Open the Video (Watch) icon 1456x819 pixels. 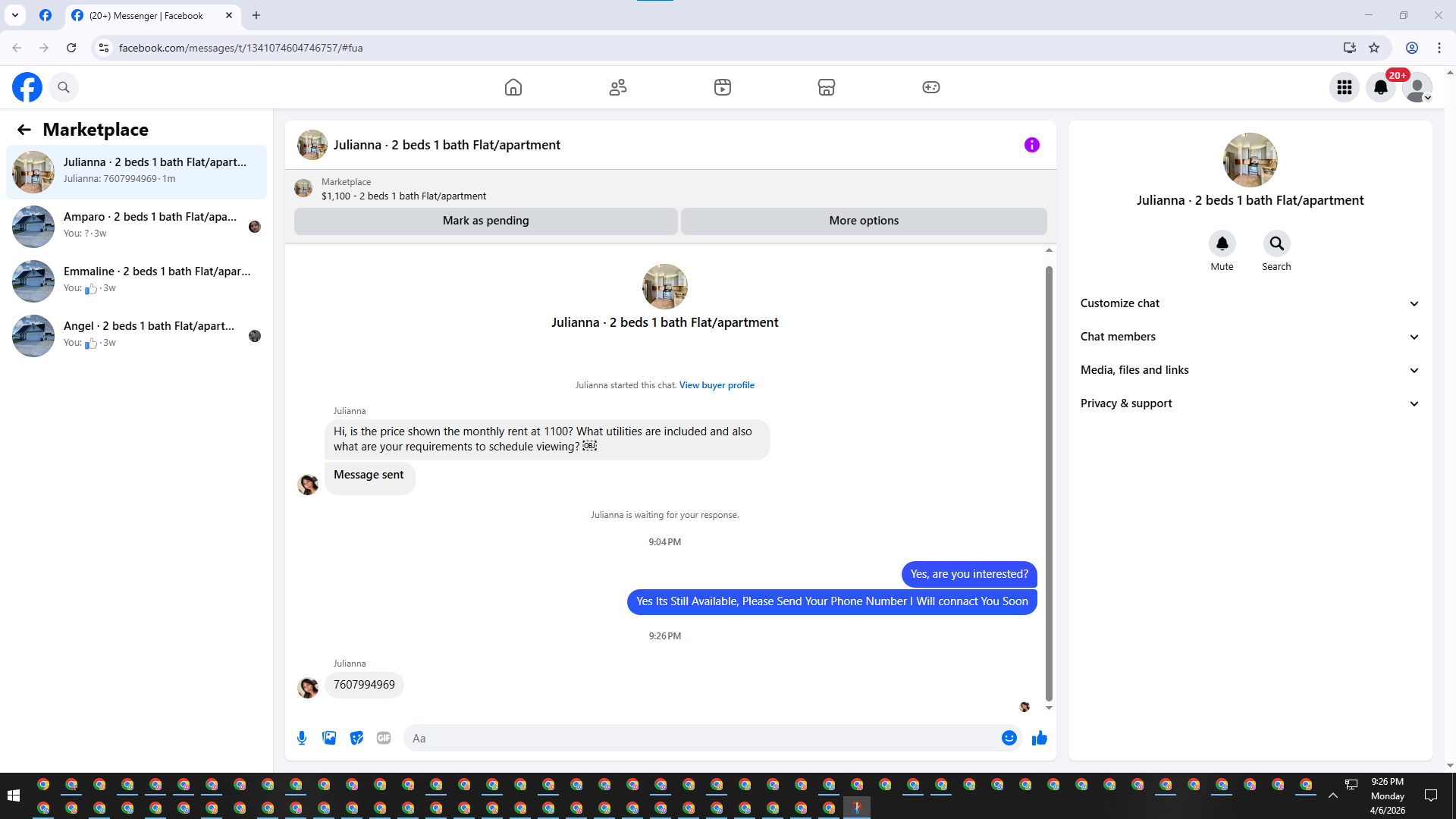[x=723, y=87]
